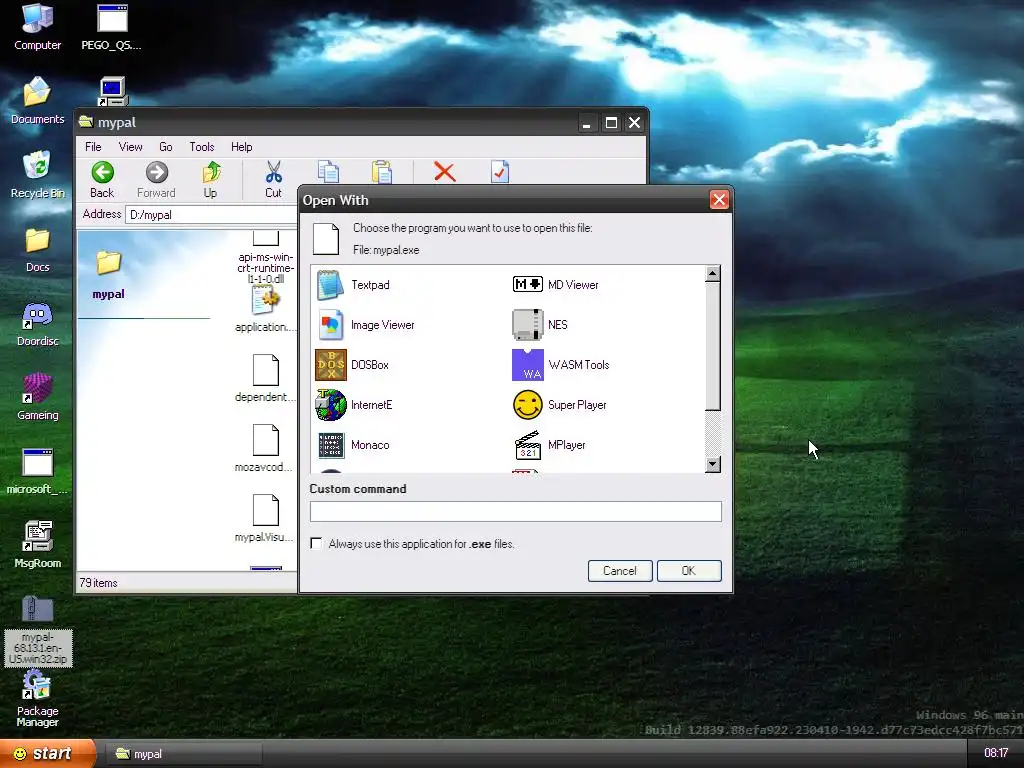Open the View menu

131,147
